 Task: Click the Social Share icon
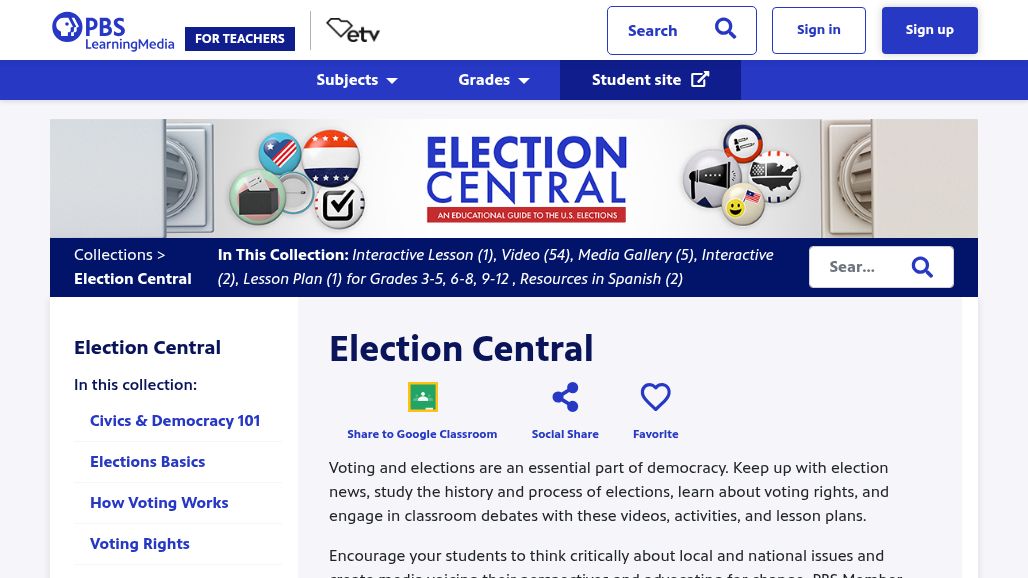[565, 397]
